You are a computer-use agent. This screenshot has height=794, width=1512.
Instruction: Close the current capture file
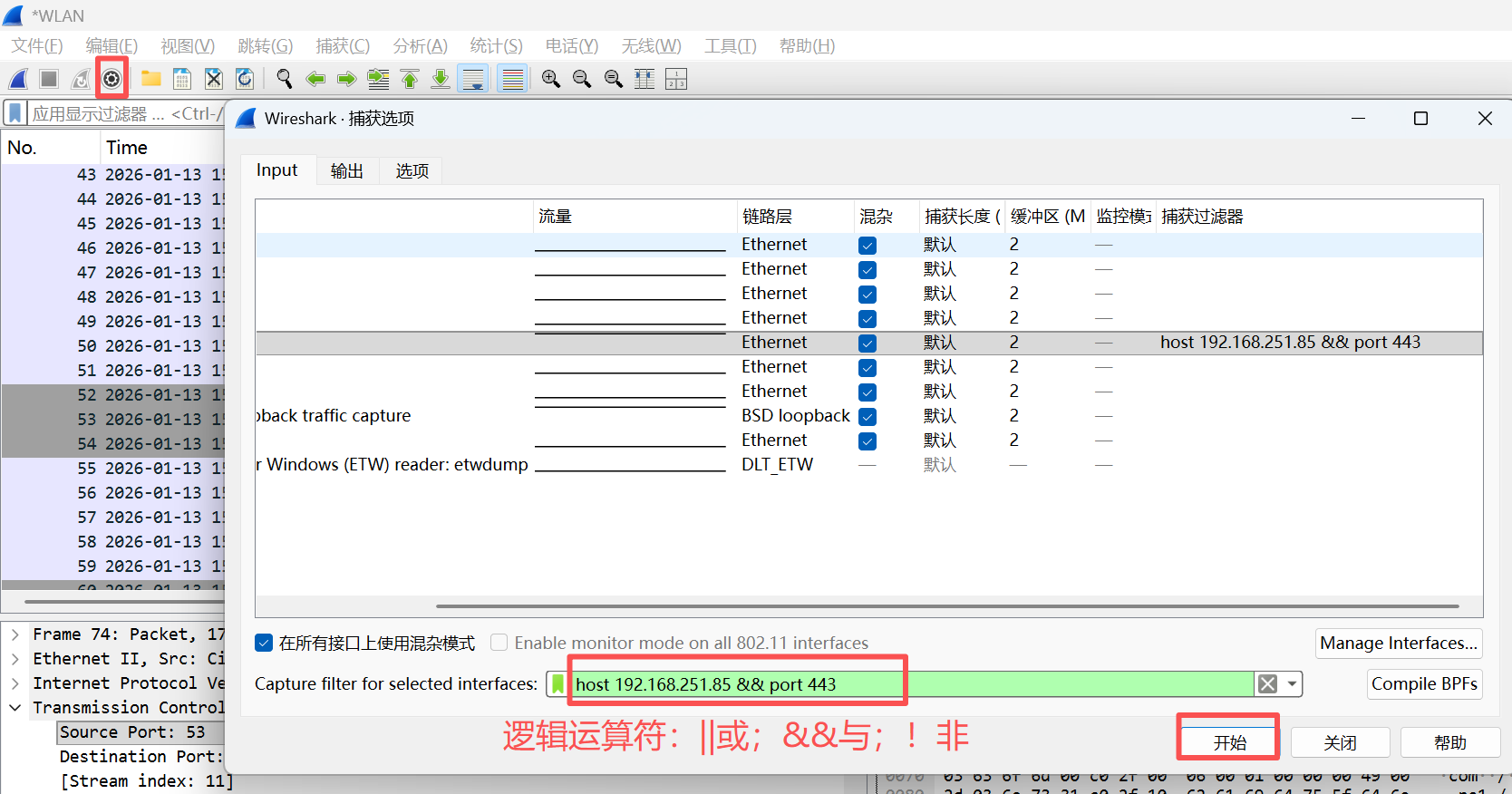pyautogui.click(x=214, y=79)
